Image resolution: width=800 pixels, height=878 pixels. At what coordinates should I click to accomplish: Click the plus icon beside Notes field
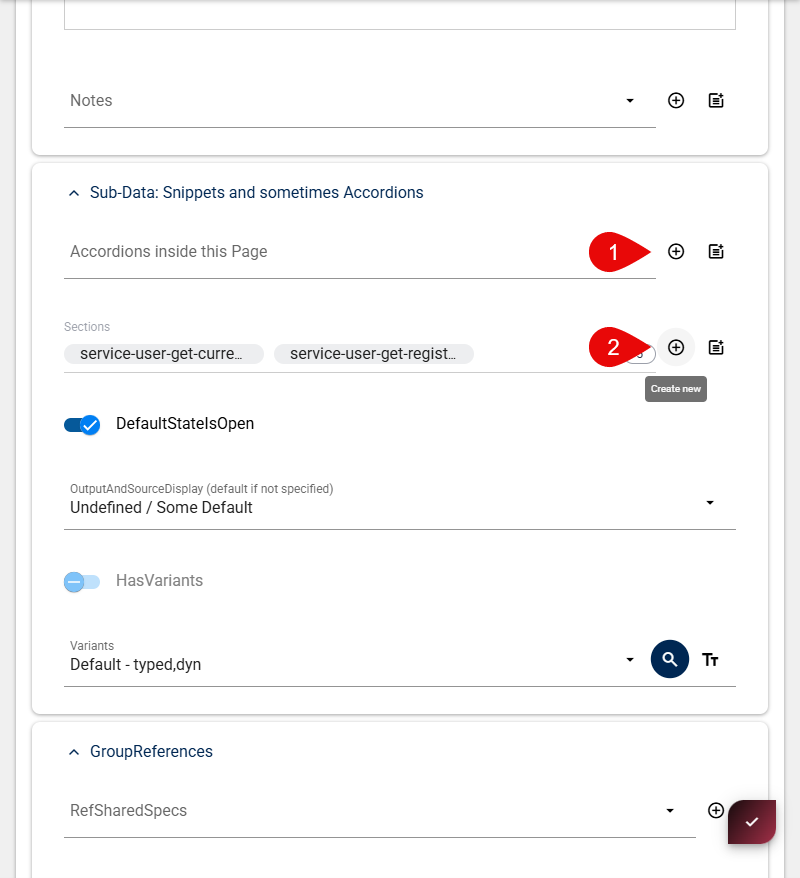click(x=676, y=100)
